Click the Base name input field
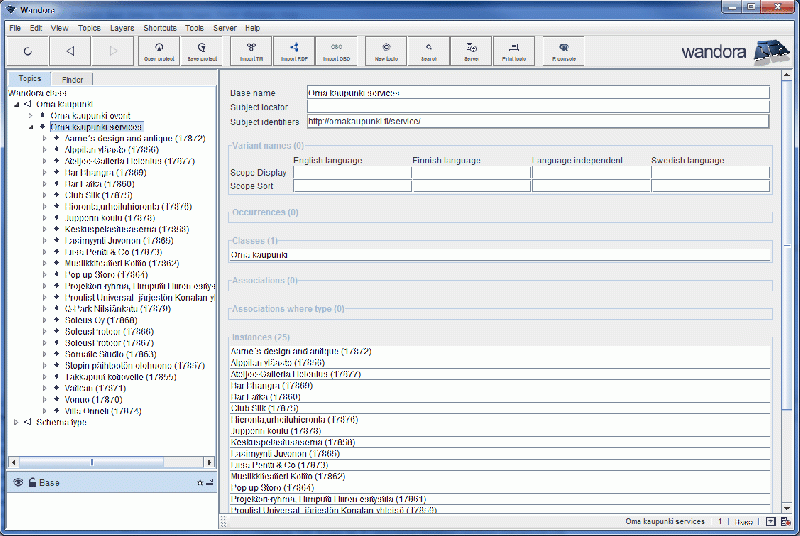This screenshot has height=536, width=800. [538, 92]
